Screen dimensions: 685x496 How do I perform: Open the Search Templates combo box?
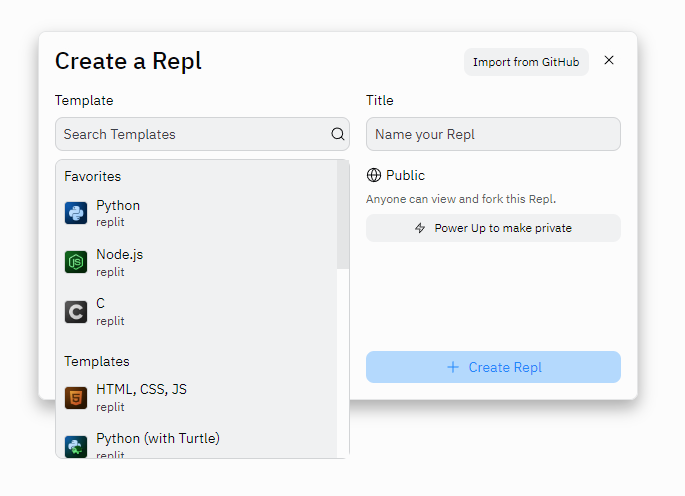coord(195,134)
